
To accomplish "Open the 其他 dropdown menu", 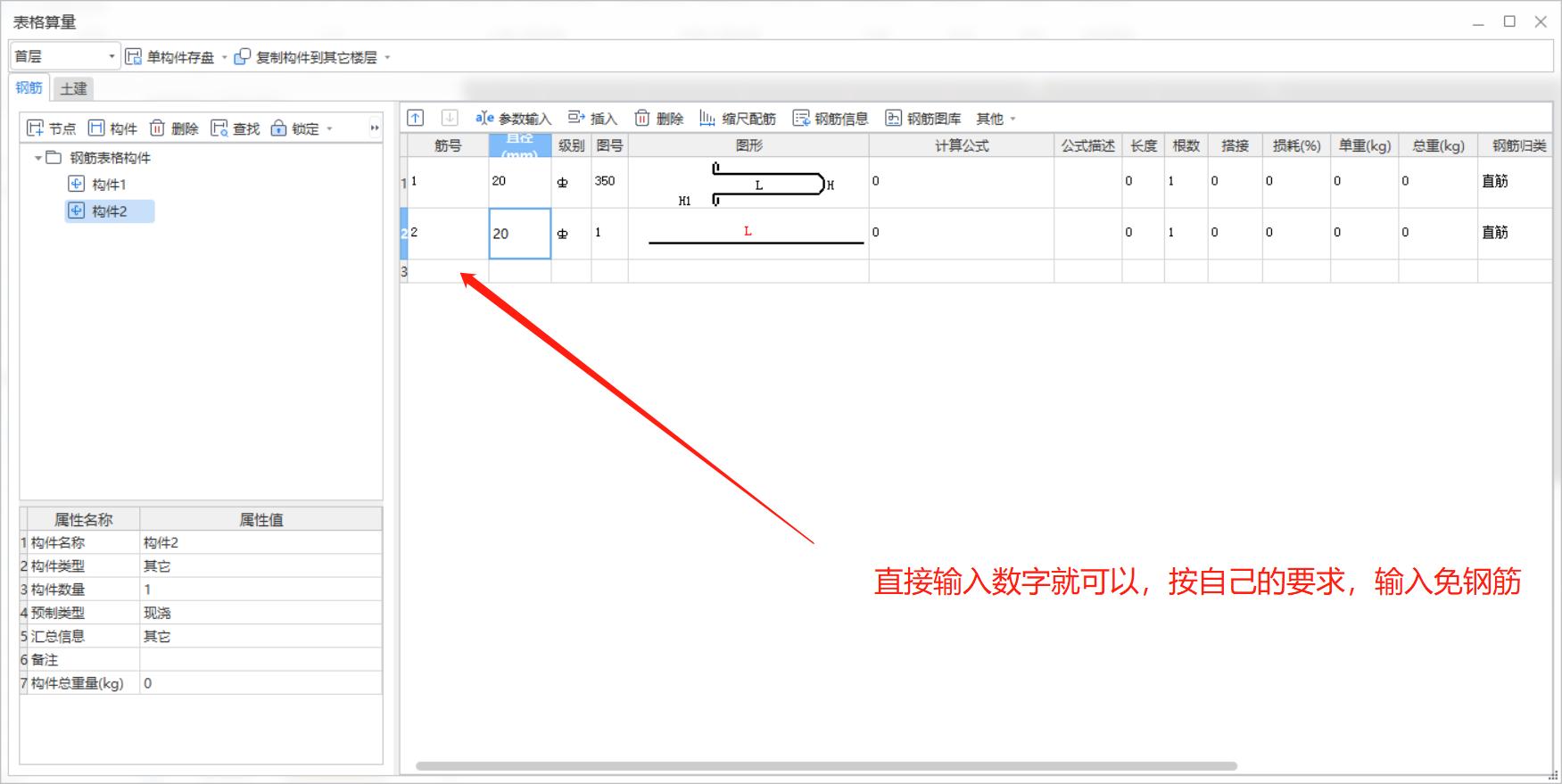I will click(996, 119).
